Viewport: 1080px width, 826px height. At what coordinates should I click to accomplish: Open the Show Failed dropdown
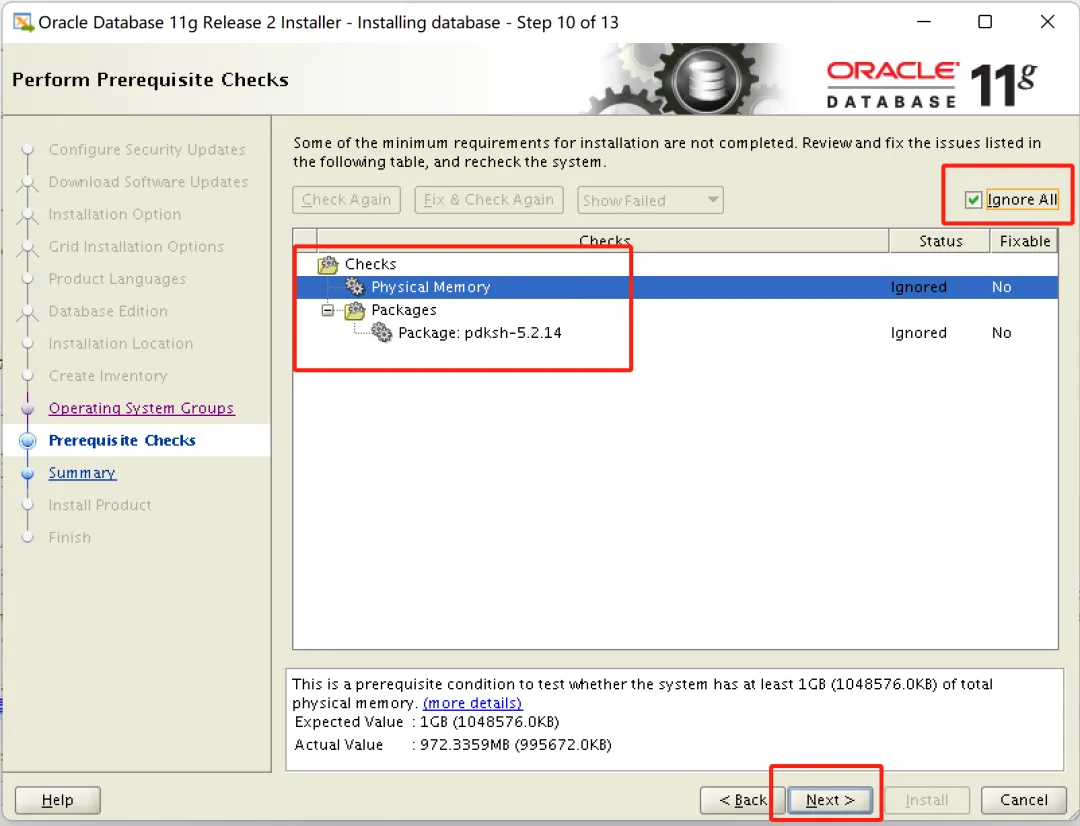click(x=650, y=200)
